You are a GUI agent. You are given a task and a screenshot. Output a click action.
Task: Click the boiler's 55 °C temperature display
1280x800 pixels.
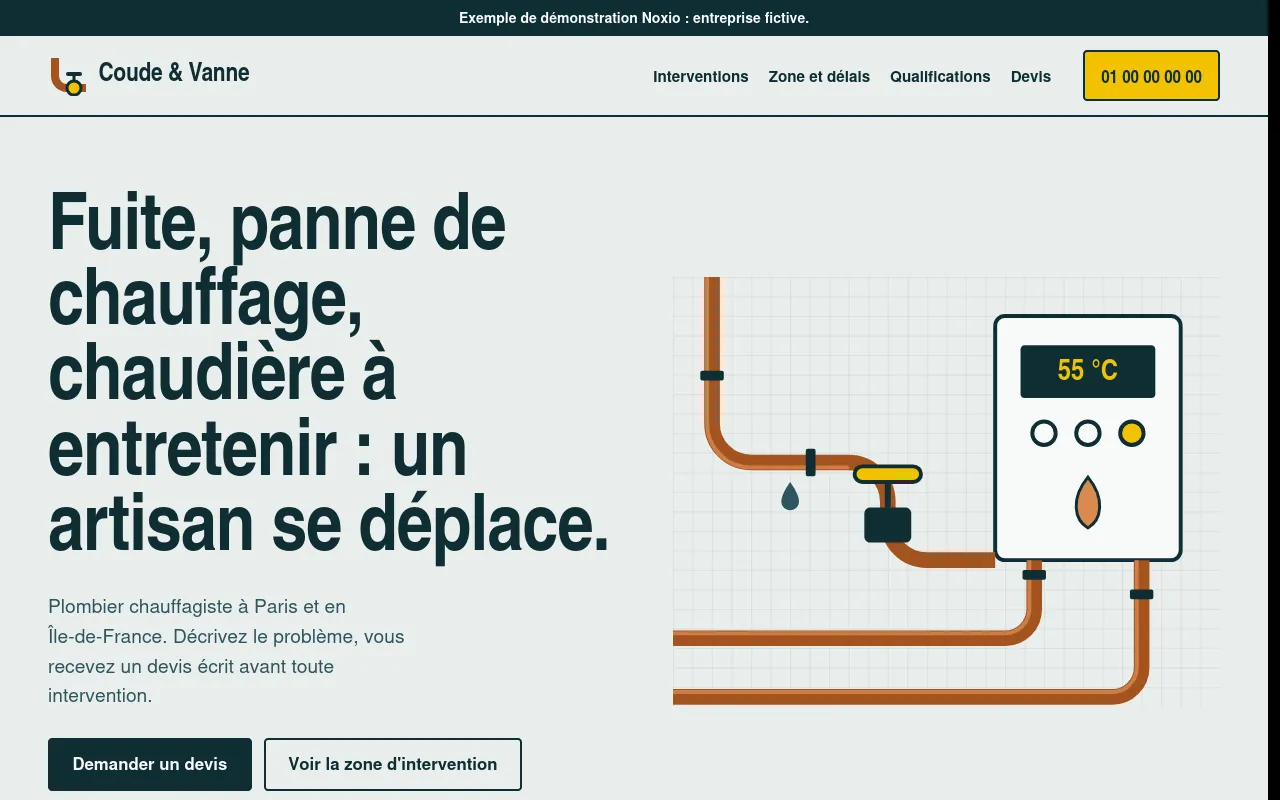(x=1087, y=371)
